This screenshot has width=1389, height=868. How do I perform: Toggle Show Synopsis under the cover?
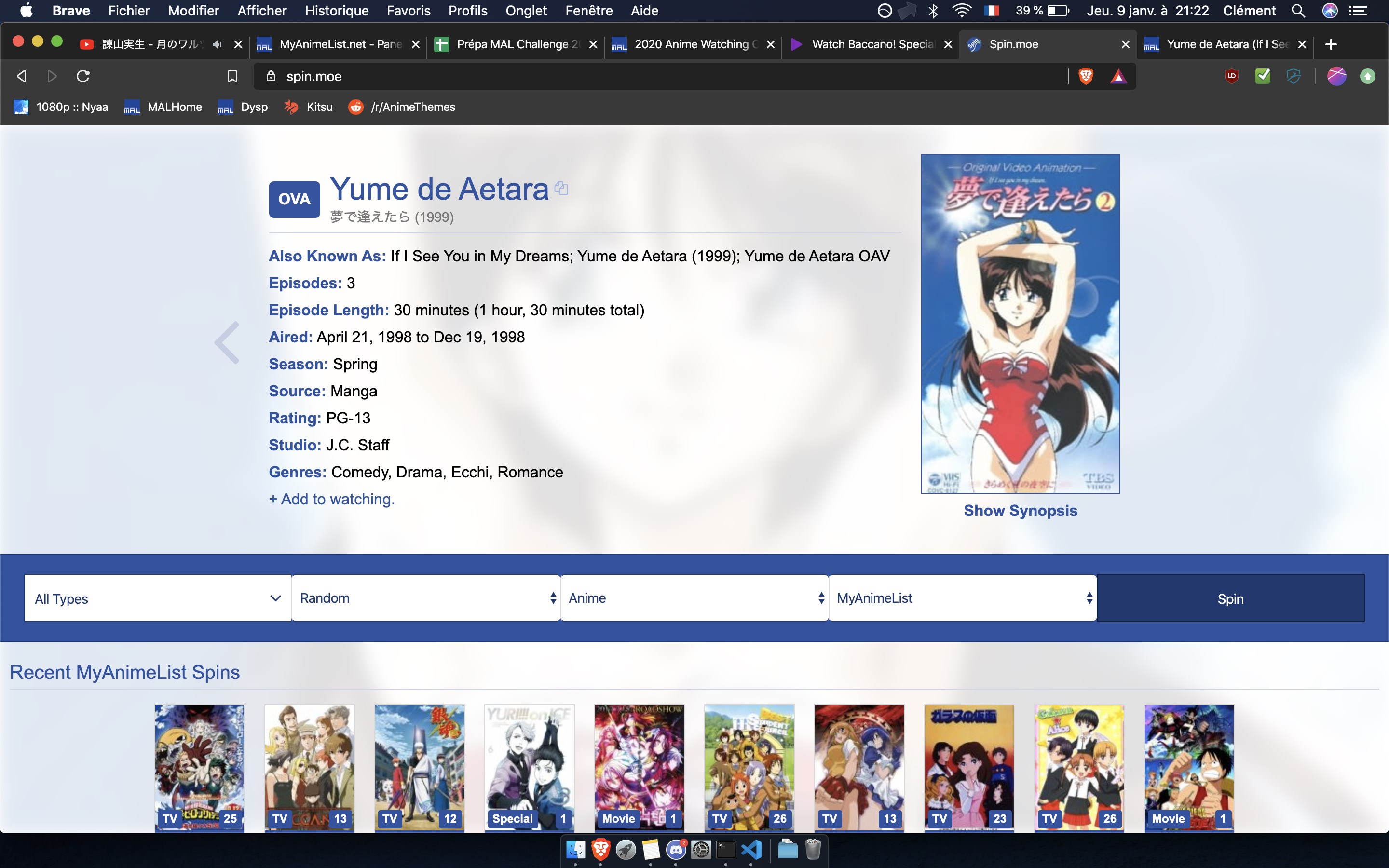pyautogui.click(x=1020, y=510)
